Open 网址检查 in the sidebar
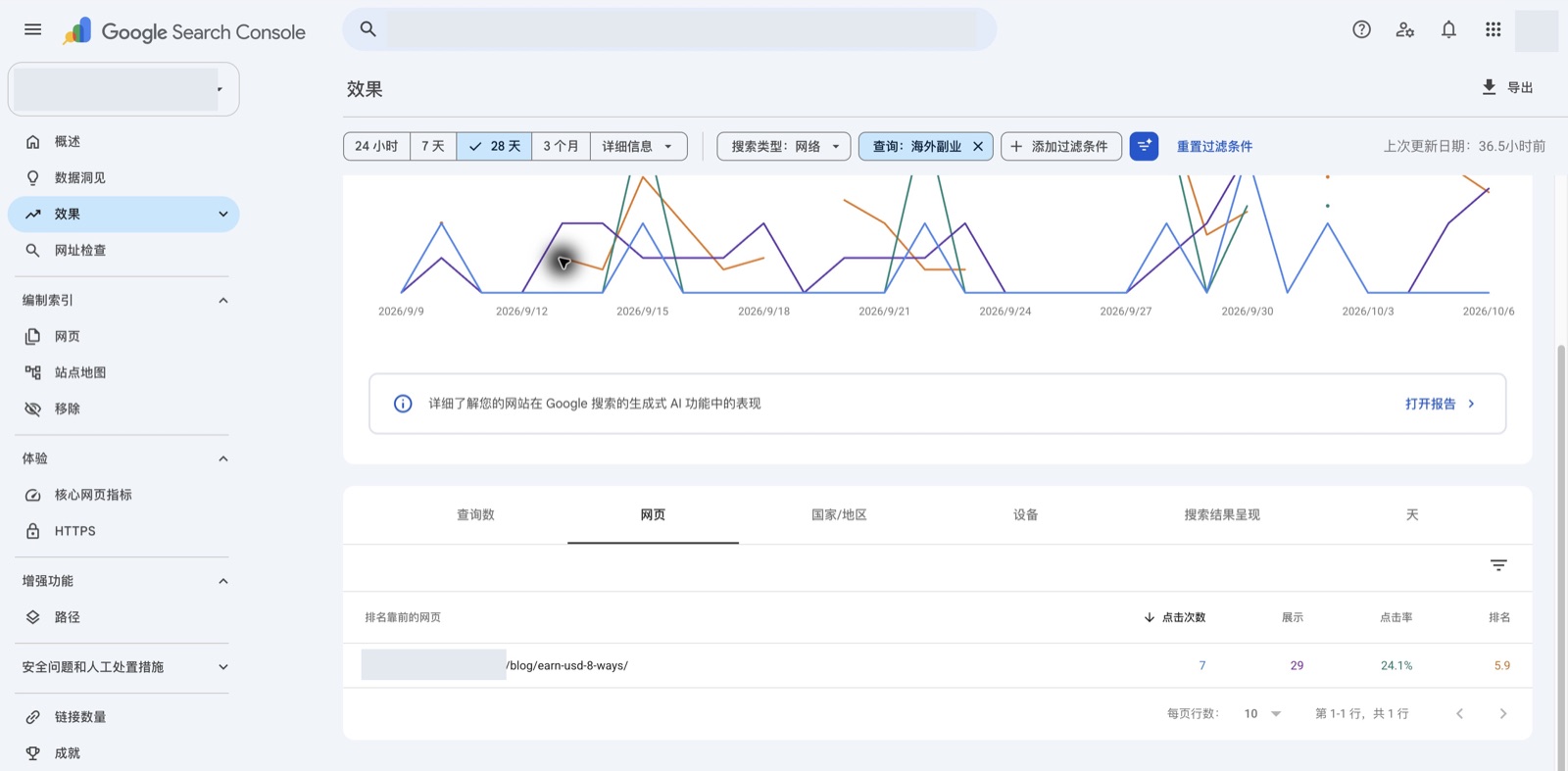 pos(122,250)
